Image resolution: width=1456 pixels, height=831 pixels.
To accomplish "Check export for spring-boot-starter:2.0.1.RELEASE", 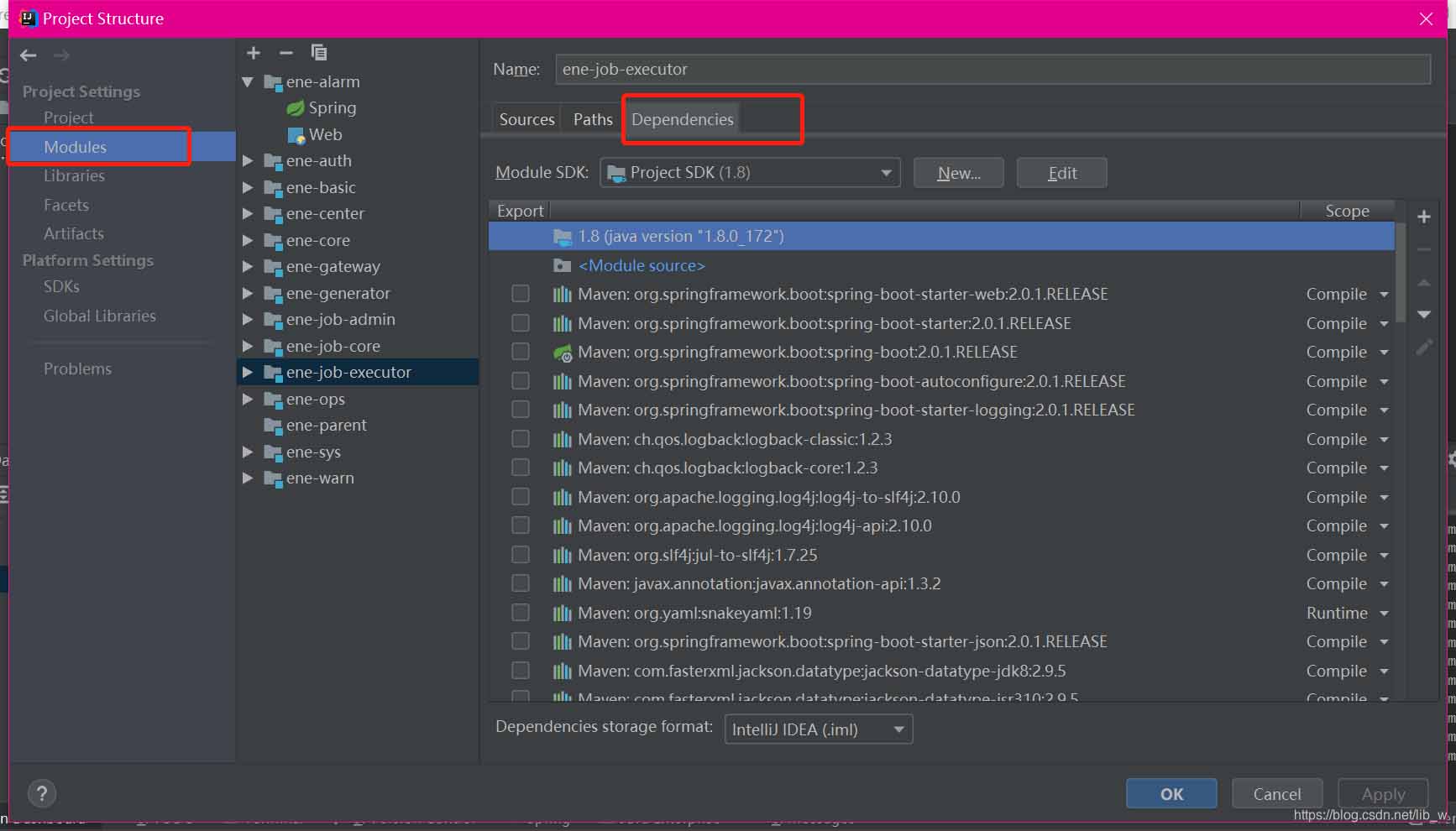I will click(x=521, y=323).
